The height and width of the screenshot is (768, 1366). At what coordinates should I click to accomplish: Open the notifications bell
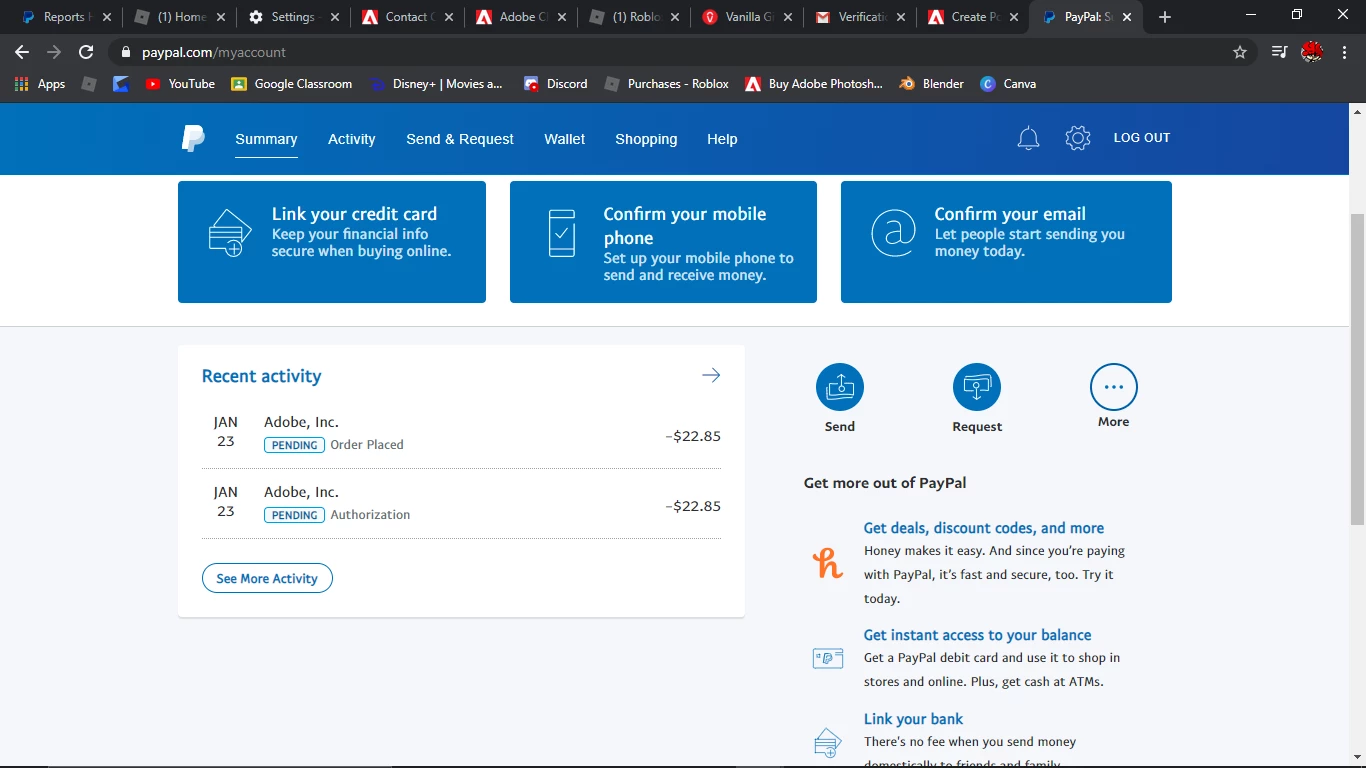pos(1028,139)
